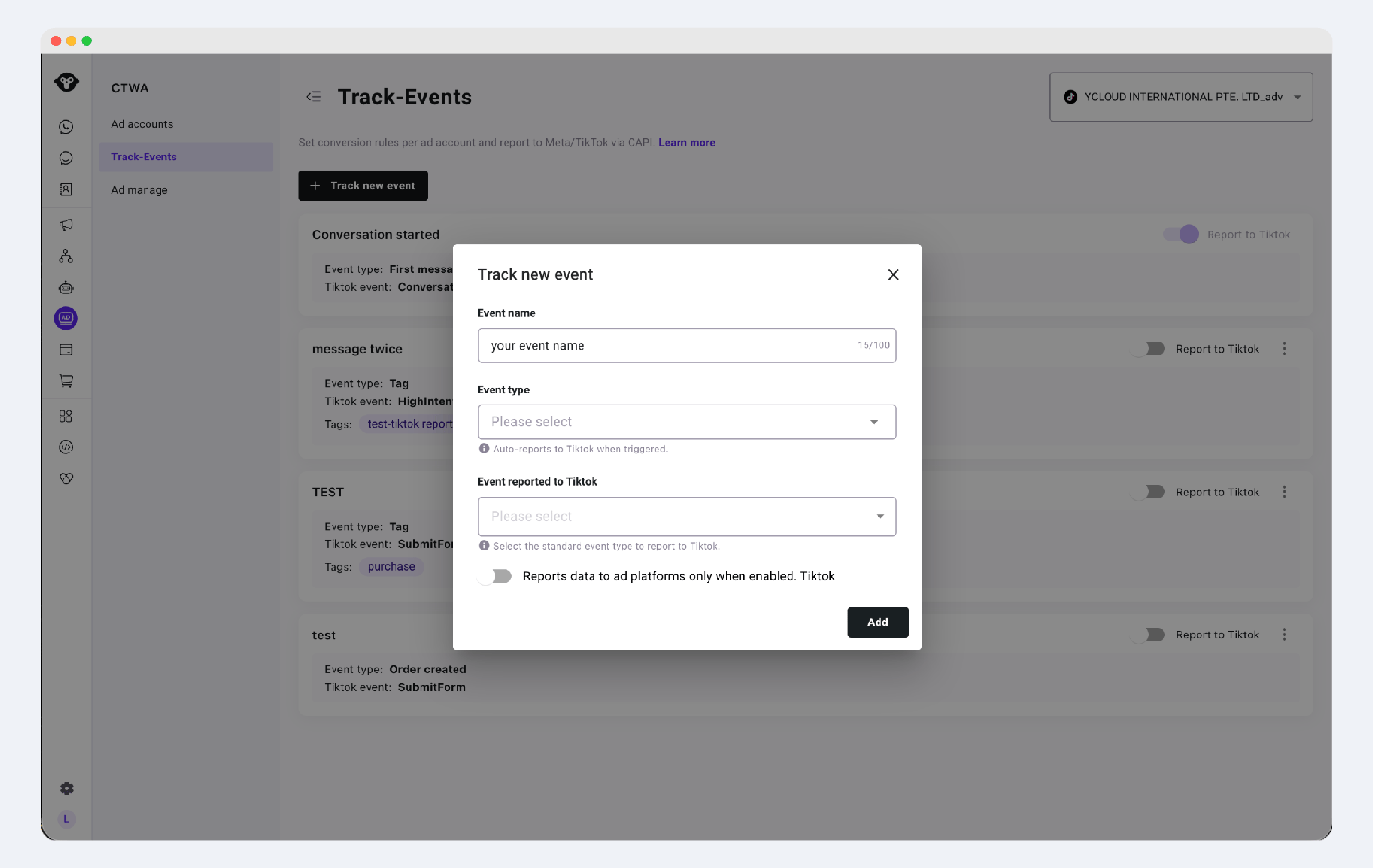Open the Event reported to Tiktok dropdown
Viewport: 1373px width, 868px height.
point(686,516)
